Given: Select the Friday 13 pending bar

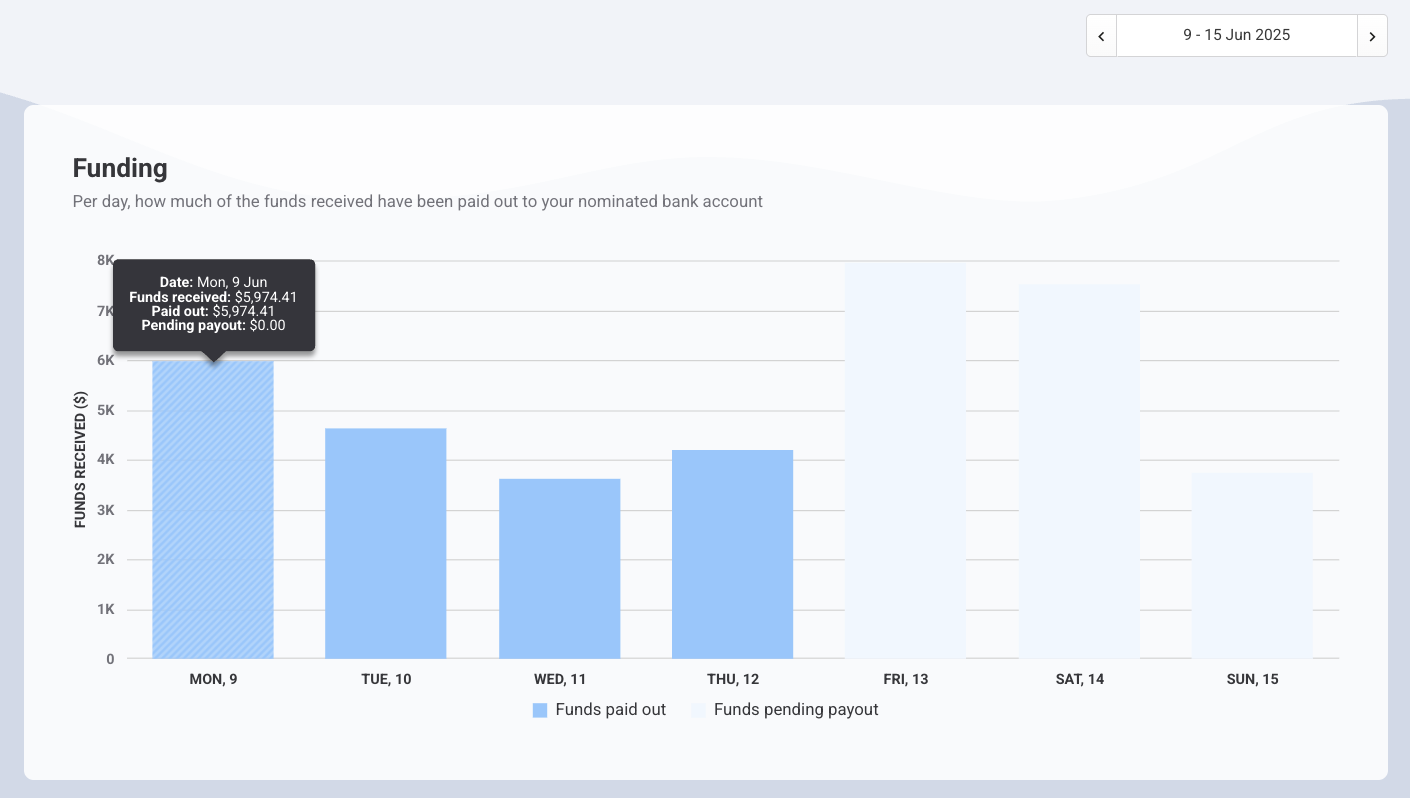Looking at the screenshot, I should (905, 460).
